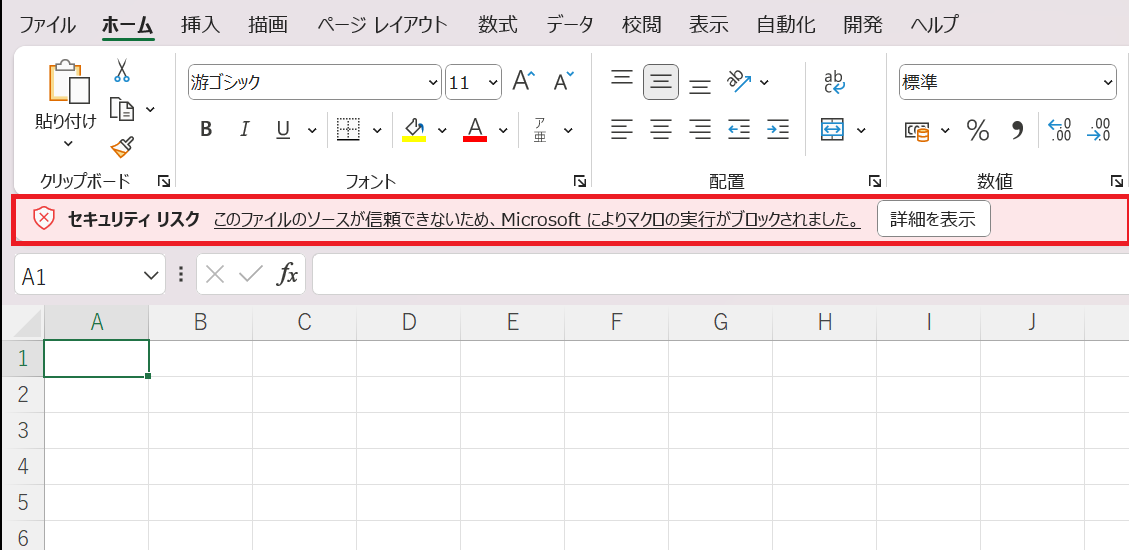Toggle italic formatting
Screen dimensions: 1129x550
click(244, 129)
